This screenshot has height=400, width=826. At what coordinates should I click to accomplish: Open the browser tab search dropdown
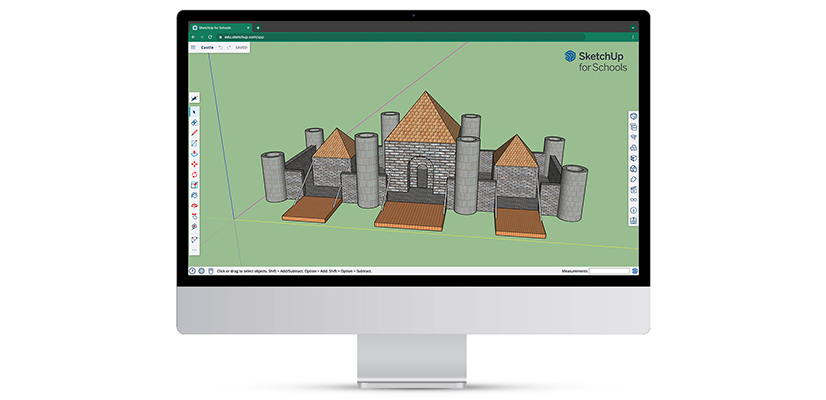tap(633, 27)
